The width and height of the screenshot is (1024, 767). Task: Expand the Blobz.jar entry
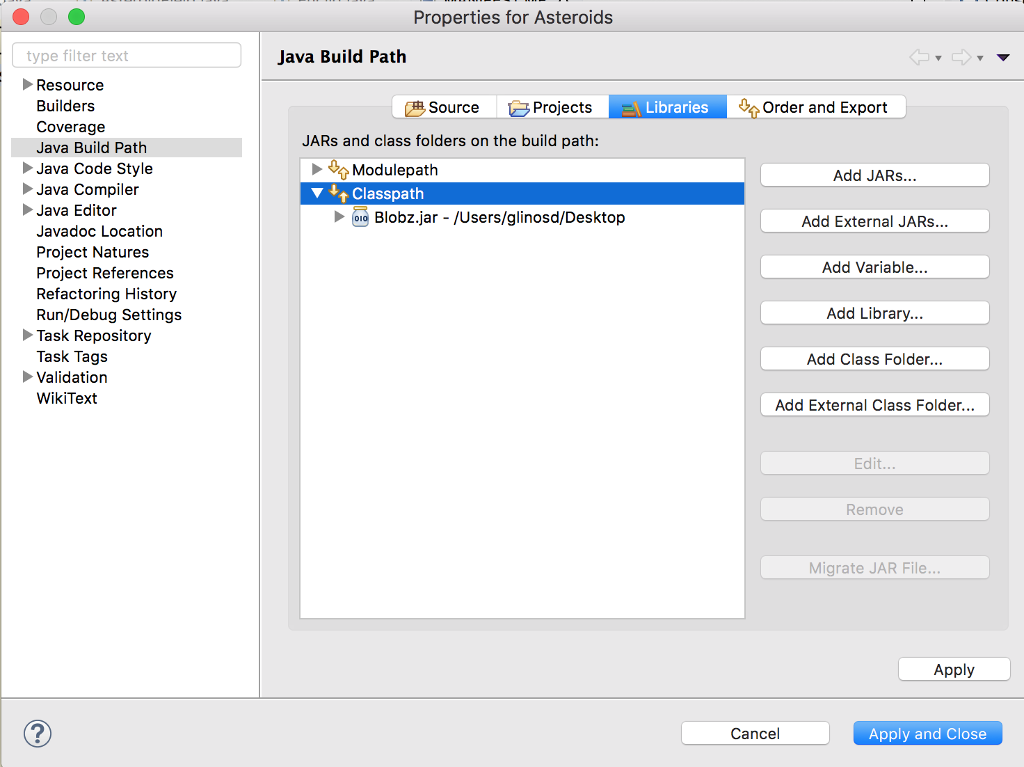(339, 218)
